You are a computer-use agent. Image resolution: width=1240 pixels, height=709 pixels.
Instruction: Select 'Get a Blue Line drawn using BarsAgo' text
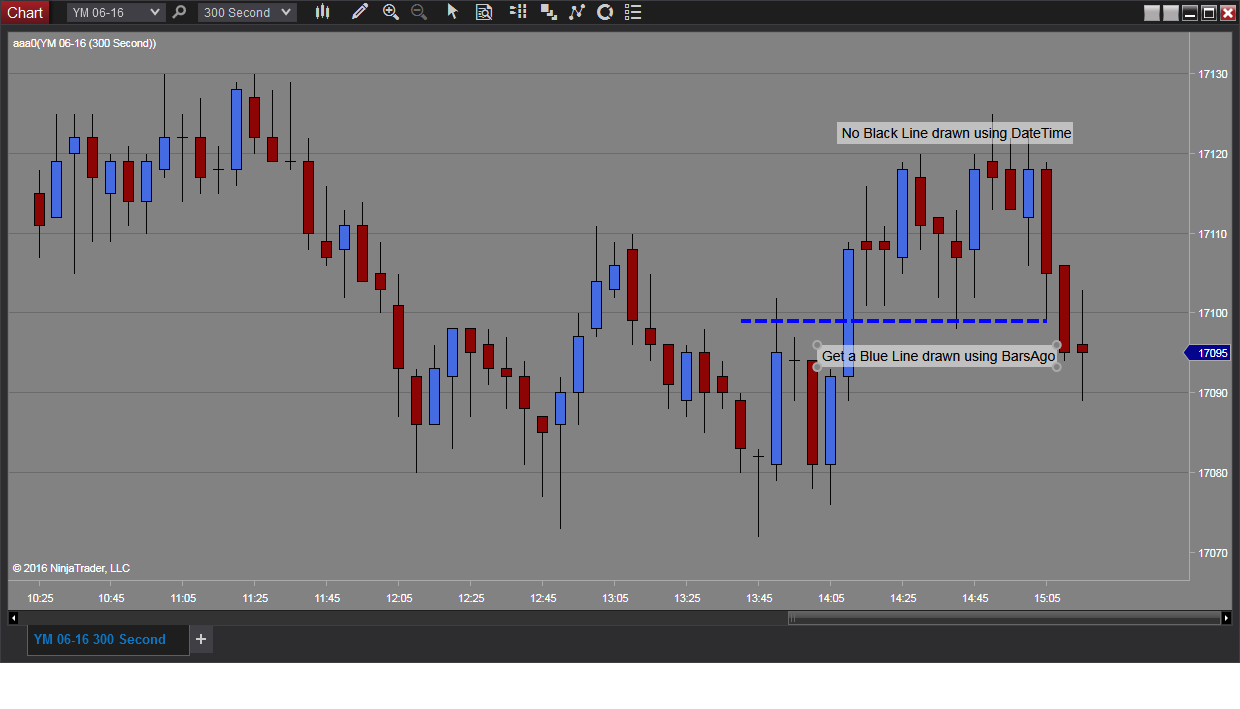click(938, 356)
